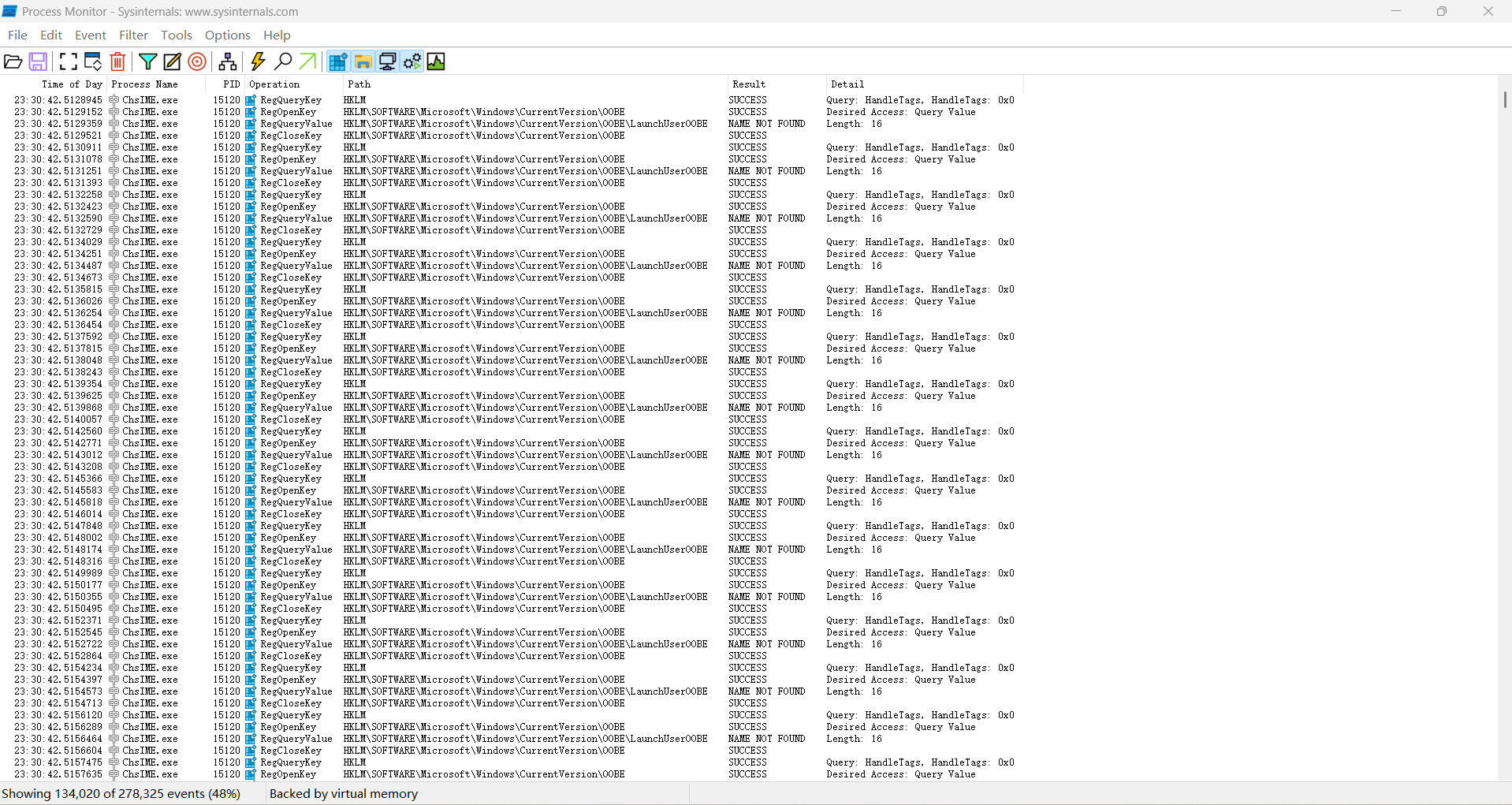
Task: Toggle Show Registry Activity filter
Action: (x=338, y=61)
